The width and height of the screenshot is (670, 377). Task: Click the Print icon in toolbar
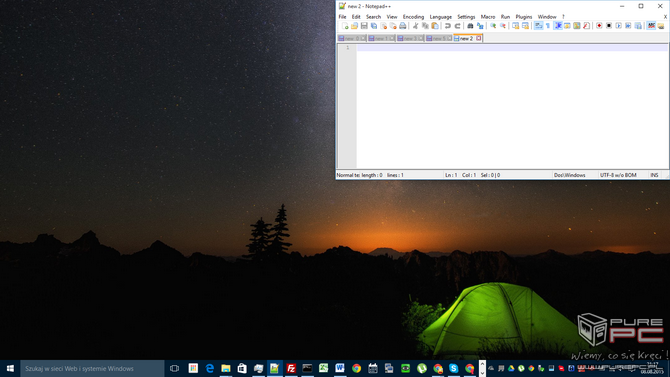point(403,26)
